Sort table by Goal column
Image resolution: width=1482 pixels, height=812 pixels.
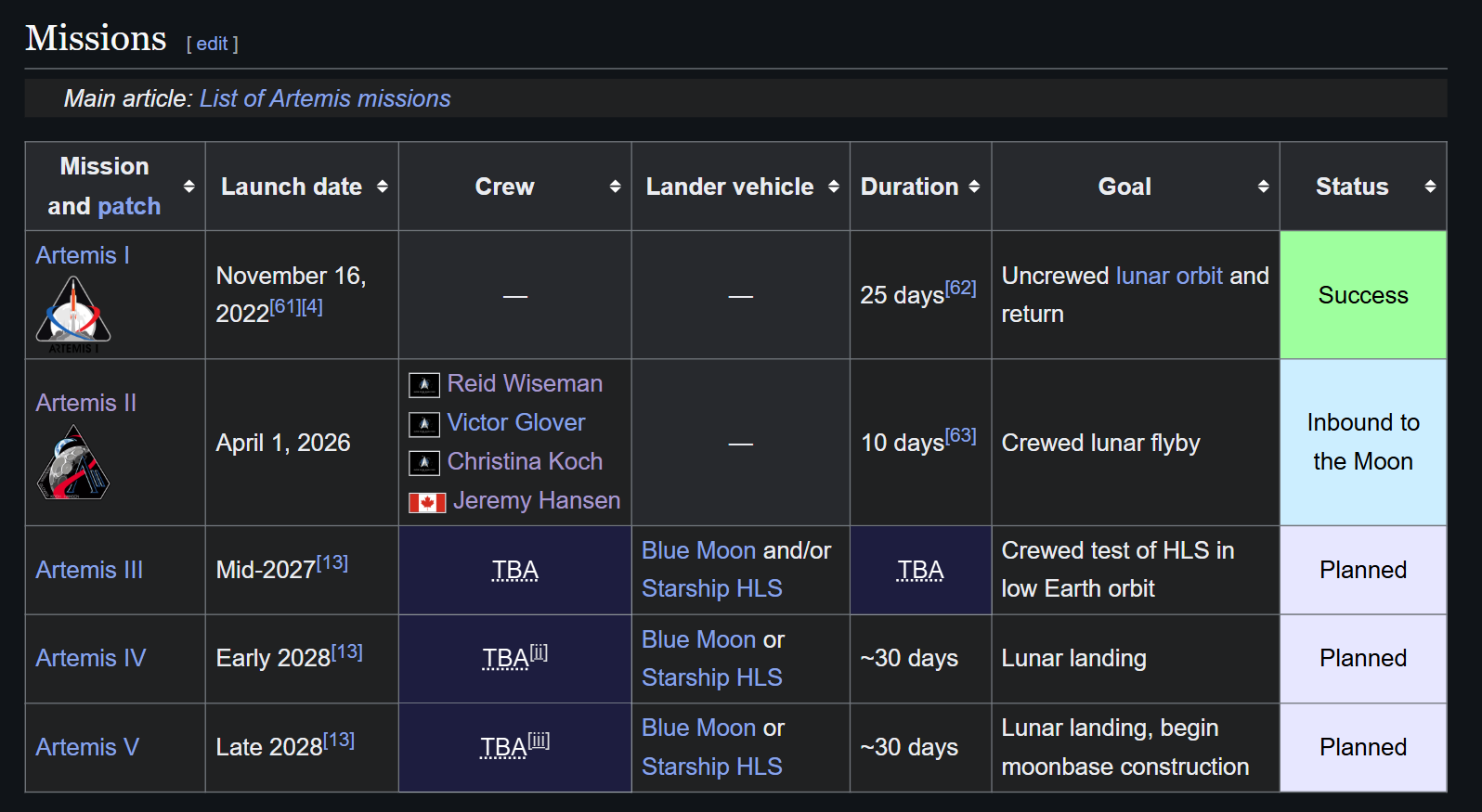tap(1263, 187)
